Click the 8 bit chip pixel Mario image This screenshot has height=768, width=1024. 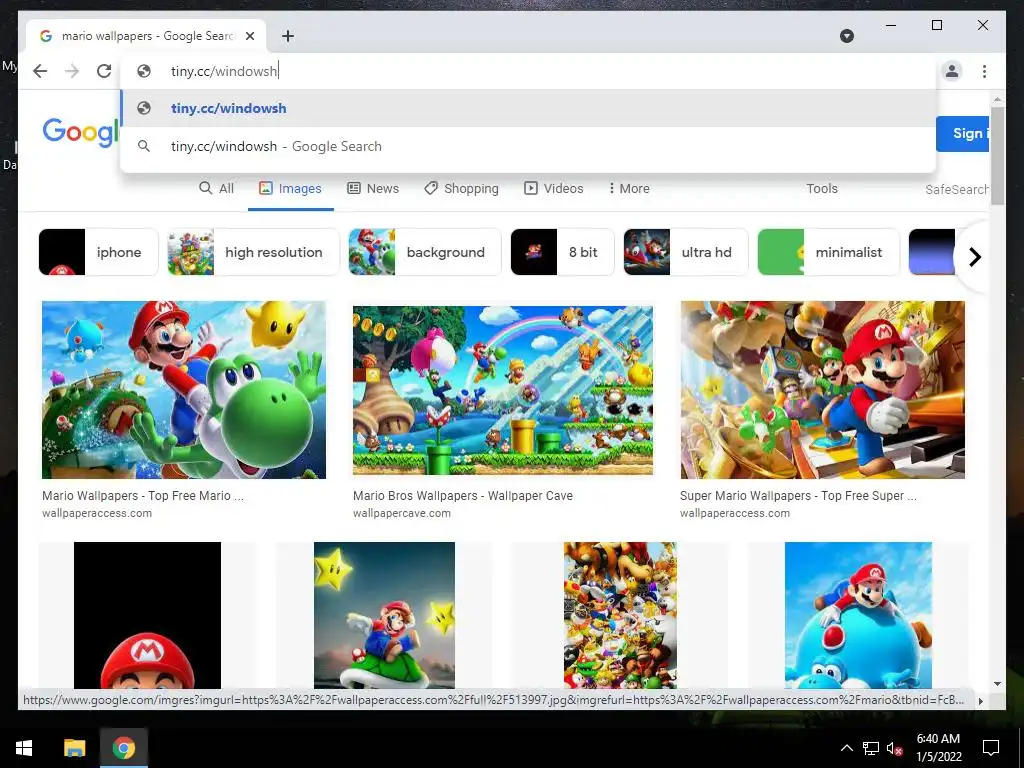(x=534, y=252)
